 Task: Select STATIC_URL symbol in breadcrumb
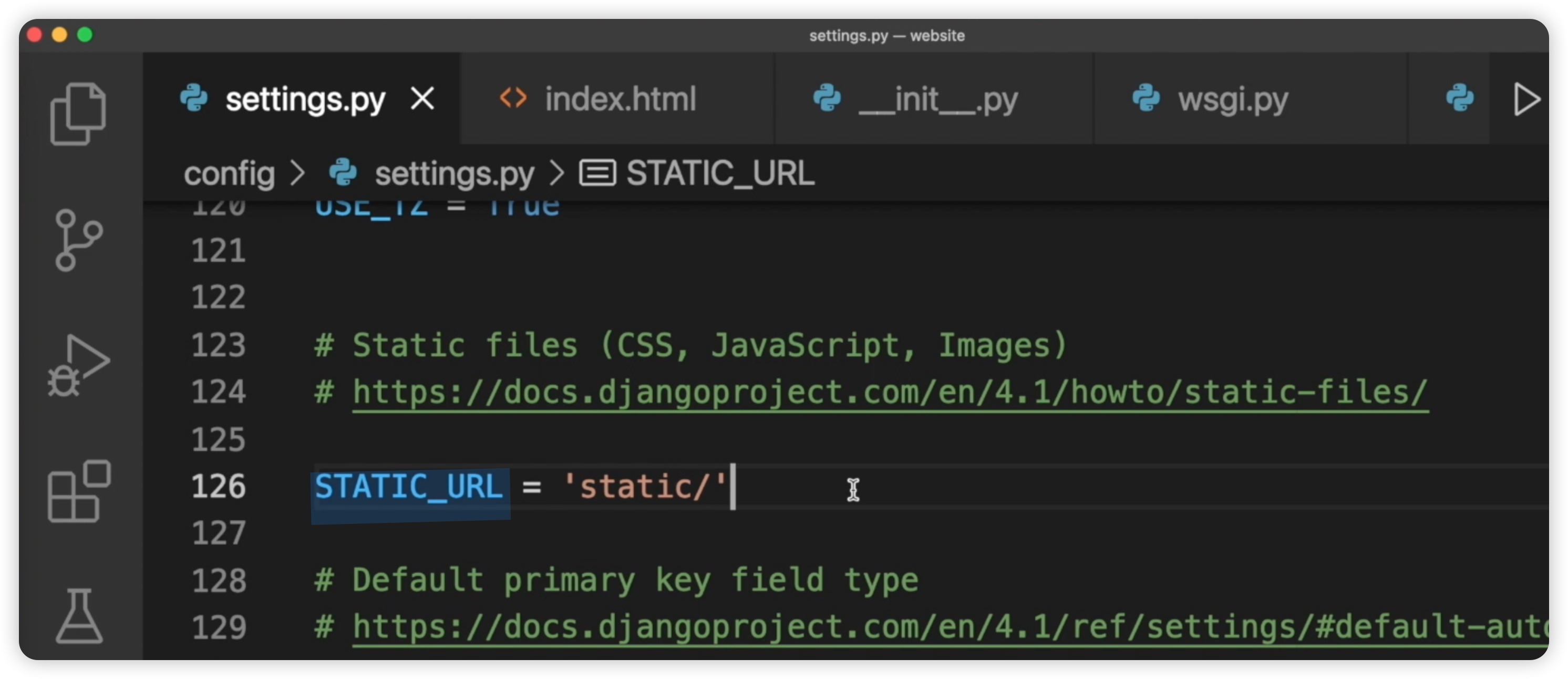click(720, 173)
